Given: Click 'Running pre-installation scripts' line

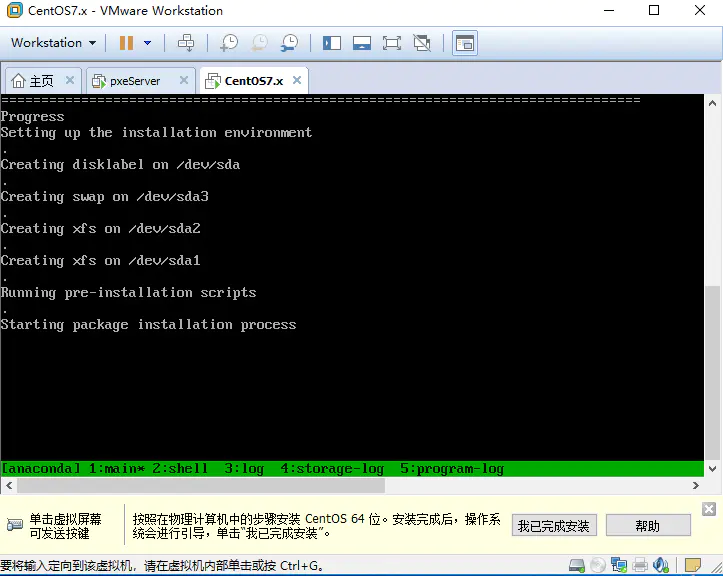Looking at the screenshot, I should pyautogui.click(x=128, y=293).
